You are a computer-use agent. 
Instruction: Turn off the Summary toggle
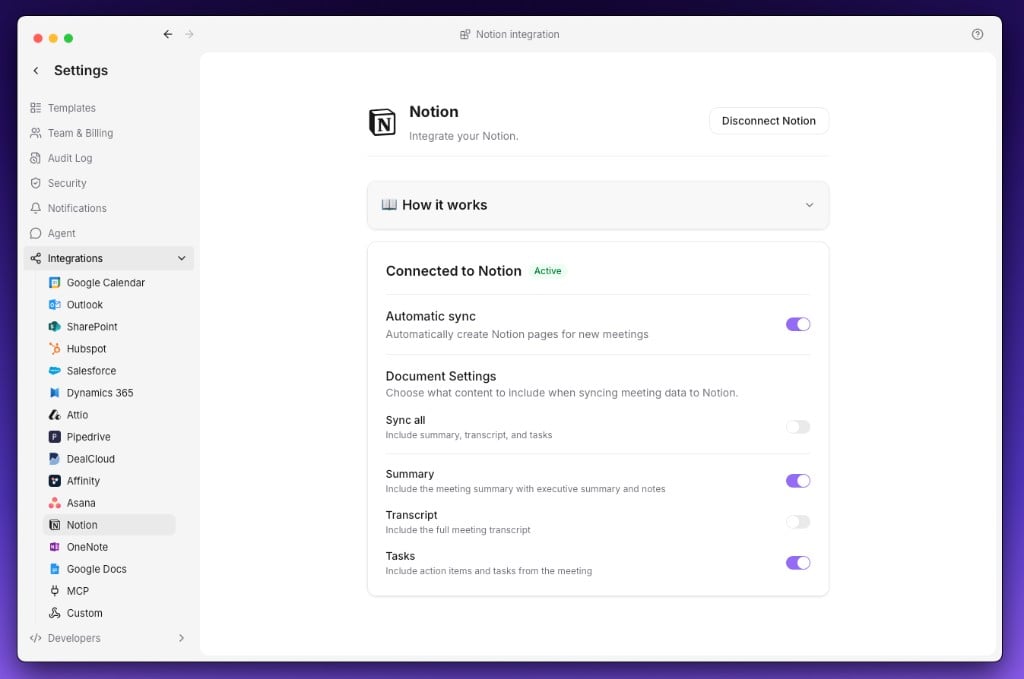point(797,481)
